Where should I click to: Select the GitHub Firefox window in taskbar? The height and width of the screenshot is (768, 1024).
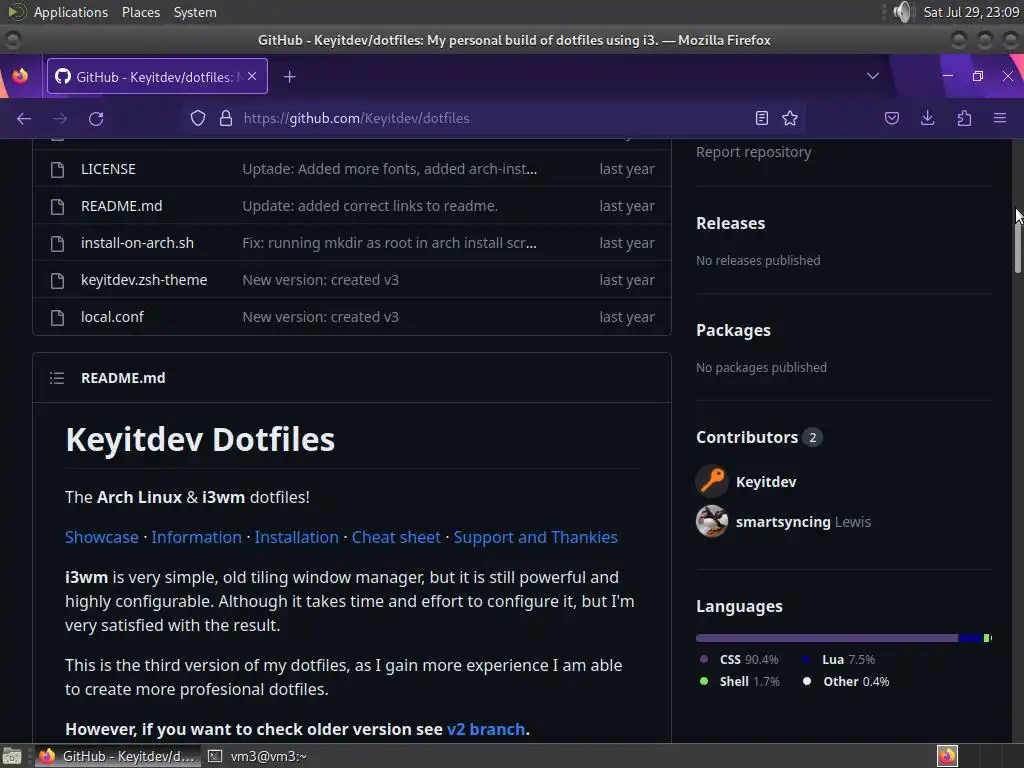coord(117,756)
